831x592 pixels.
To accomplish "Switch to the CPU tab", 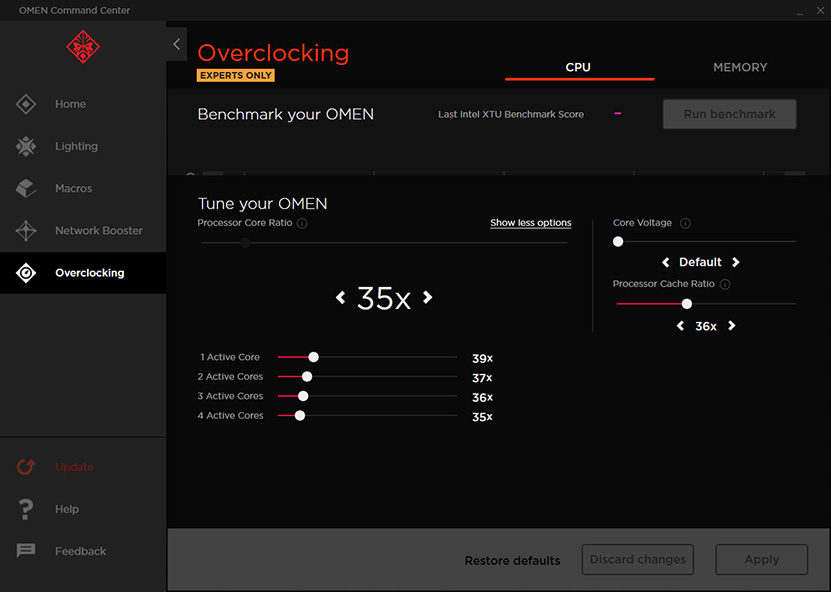I will pos(579,67).
